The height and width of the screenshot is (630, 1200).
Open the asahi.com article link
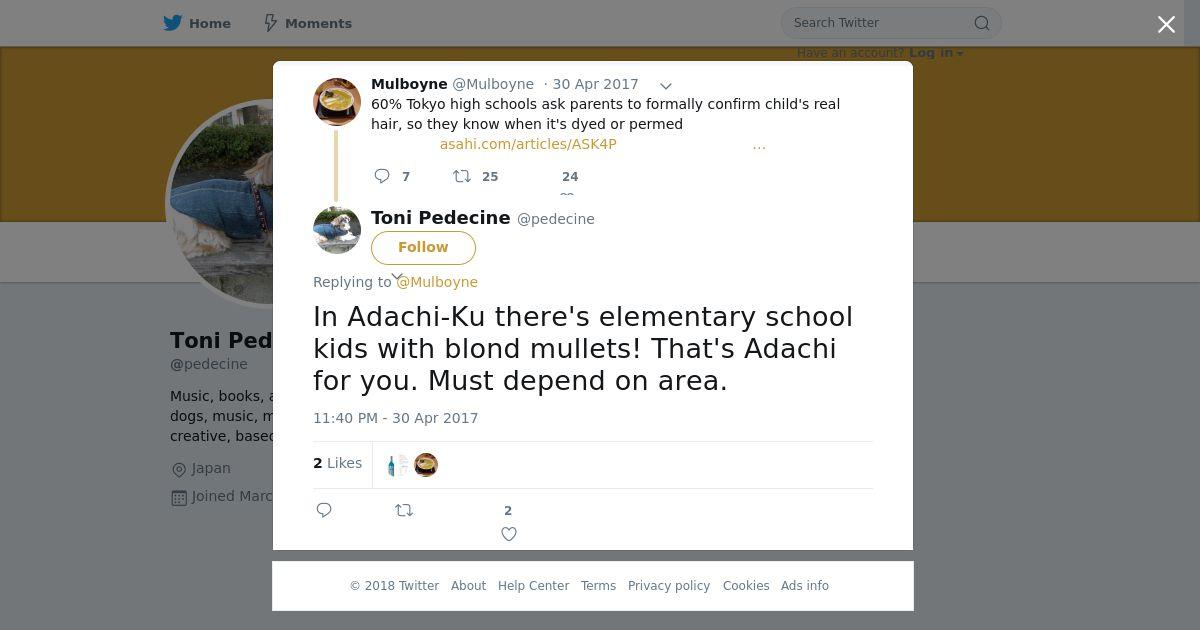[528, 144]
